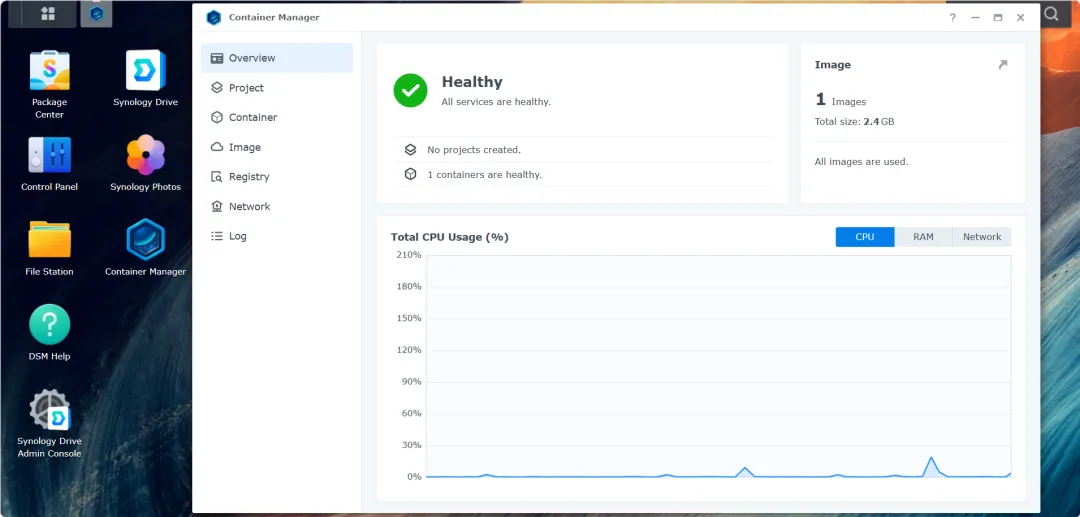Click the green Healthy checkmark icon

(x=411, y=90)
